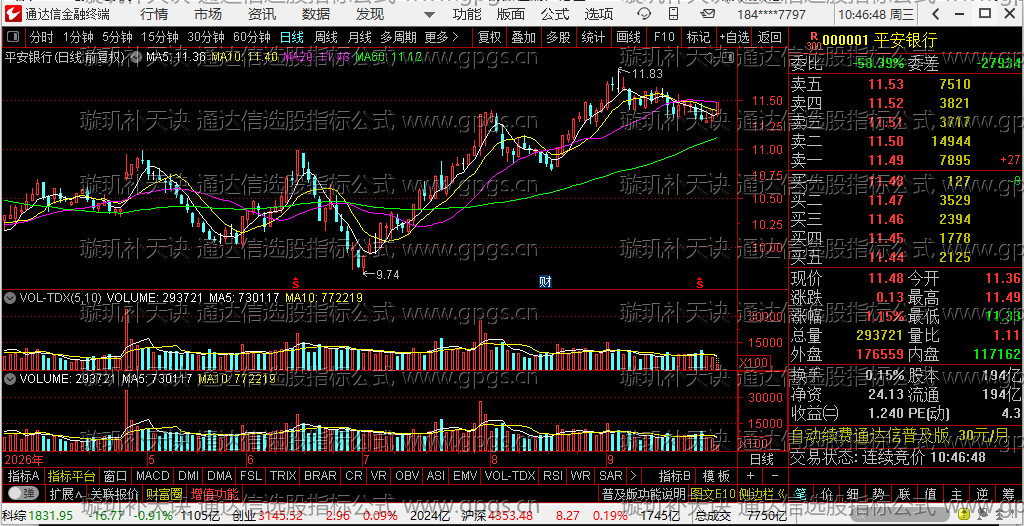This screenshot has width=1024, height=526.
Task: Open the 公式 menu
Action: [x=555, y=14]
